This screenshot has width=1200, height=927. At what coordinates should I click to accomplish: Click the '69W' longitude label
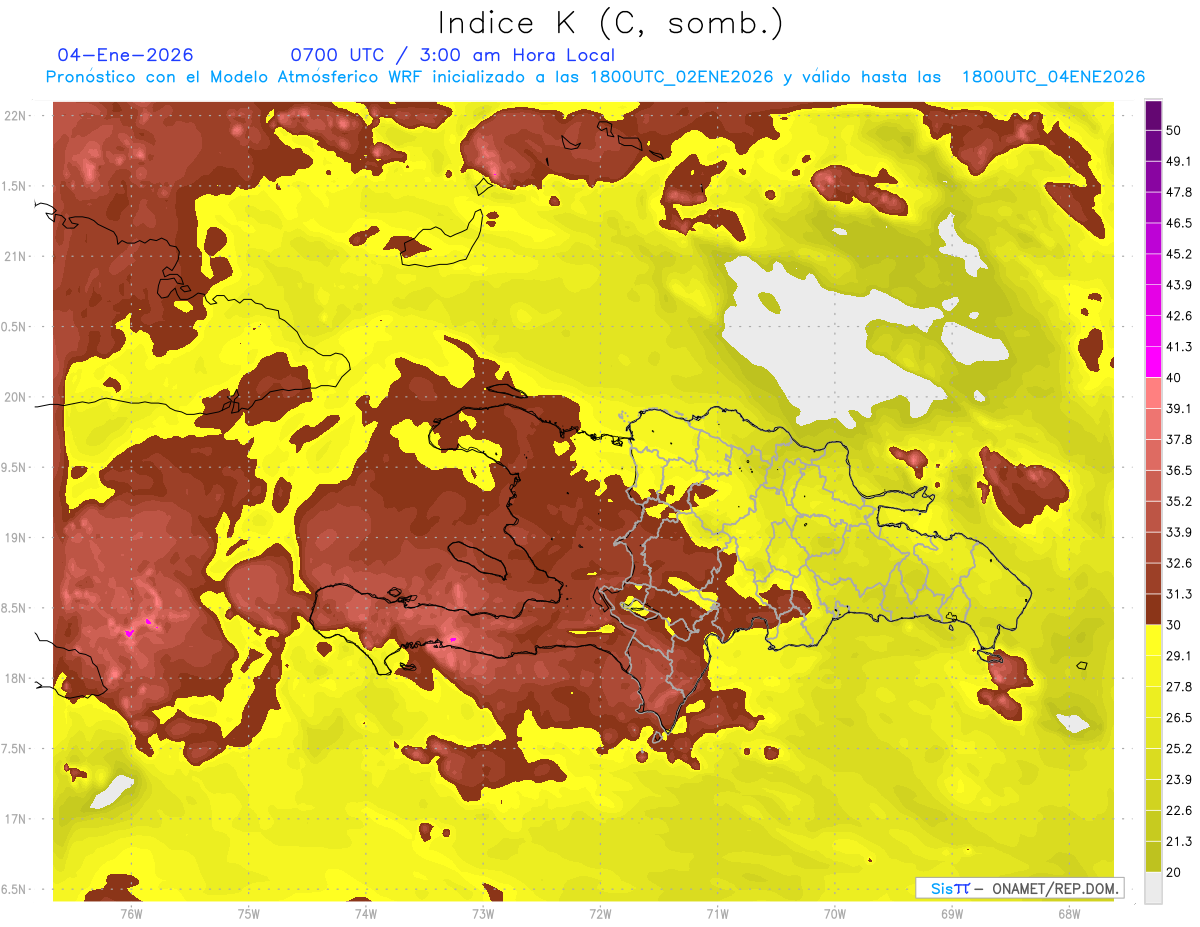[952, 914]
